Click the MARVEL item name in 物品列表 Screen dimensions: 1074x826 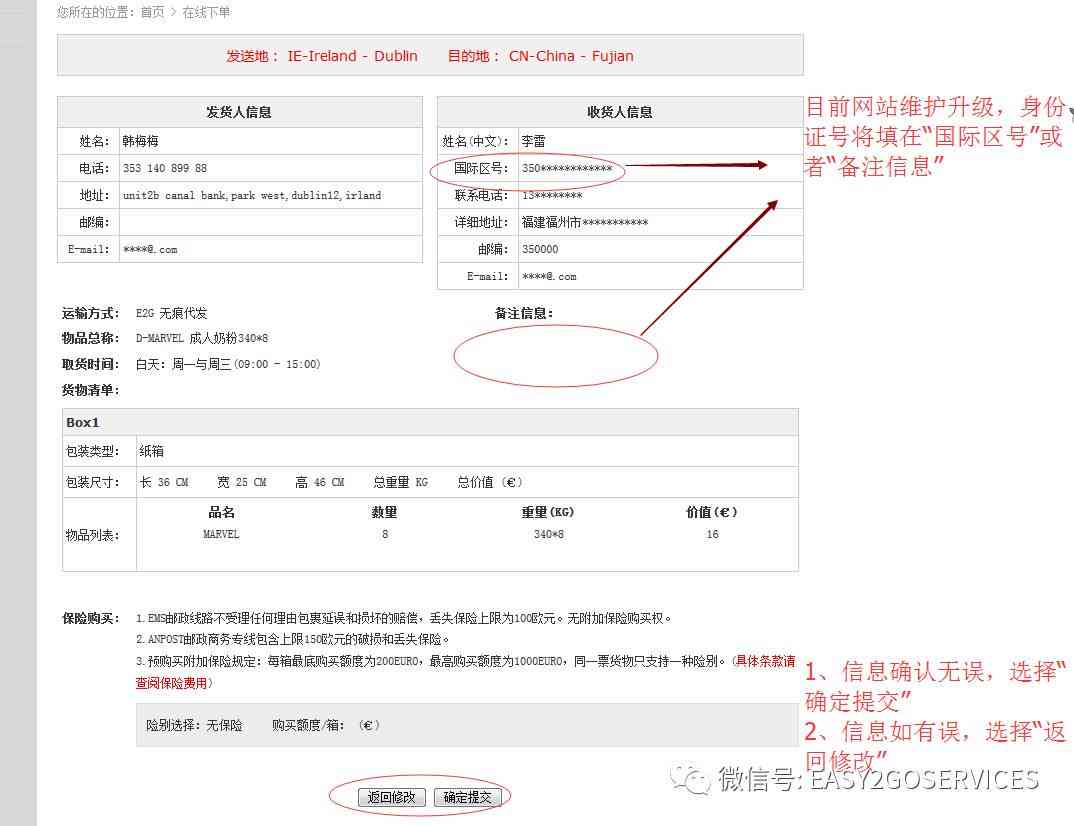coord(221,534)
